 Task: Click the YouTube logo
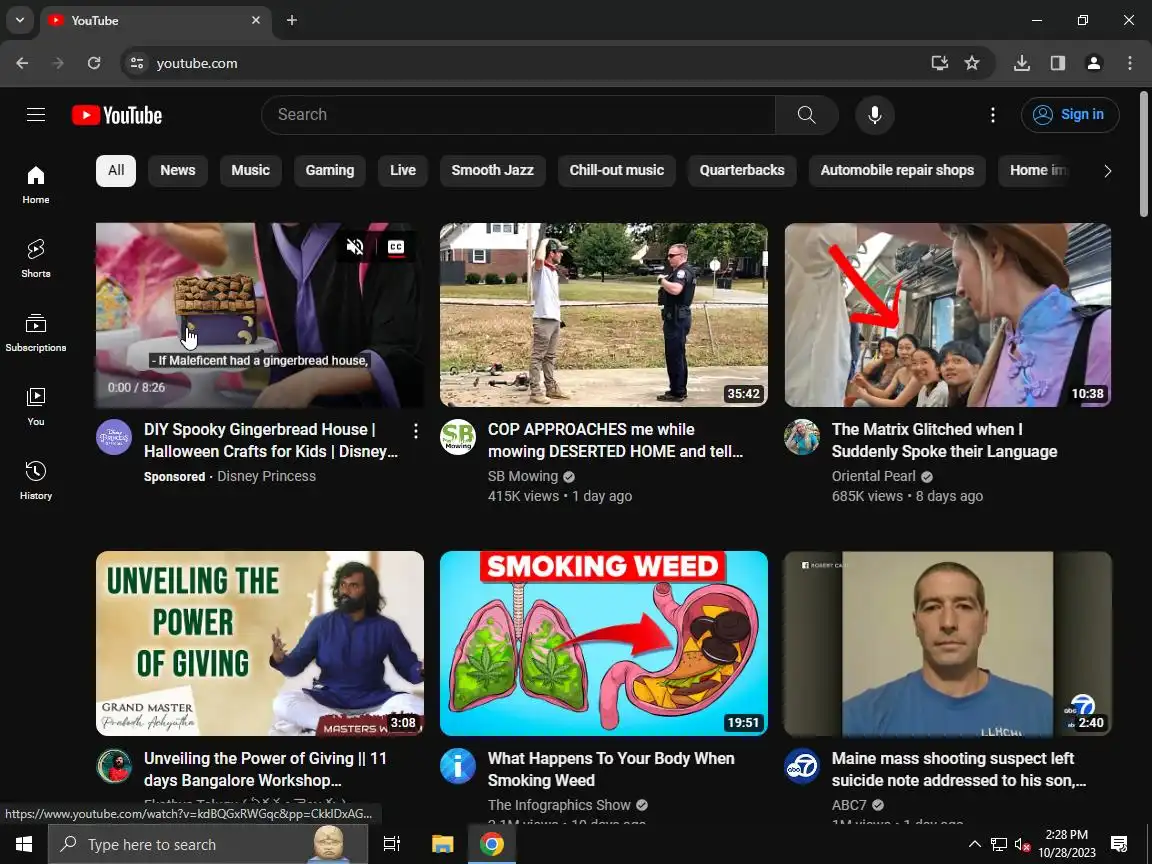117,115
